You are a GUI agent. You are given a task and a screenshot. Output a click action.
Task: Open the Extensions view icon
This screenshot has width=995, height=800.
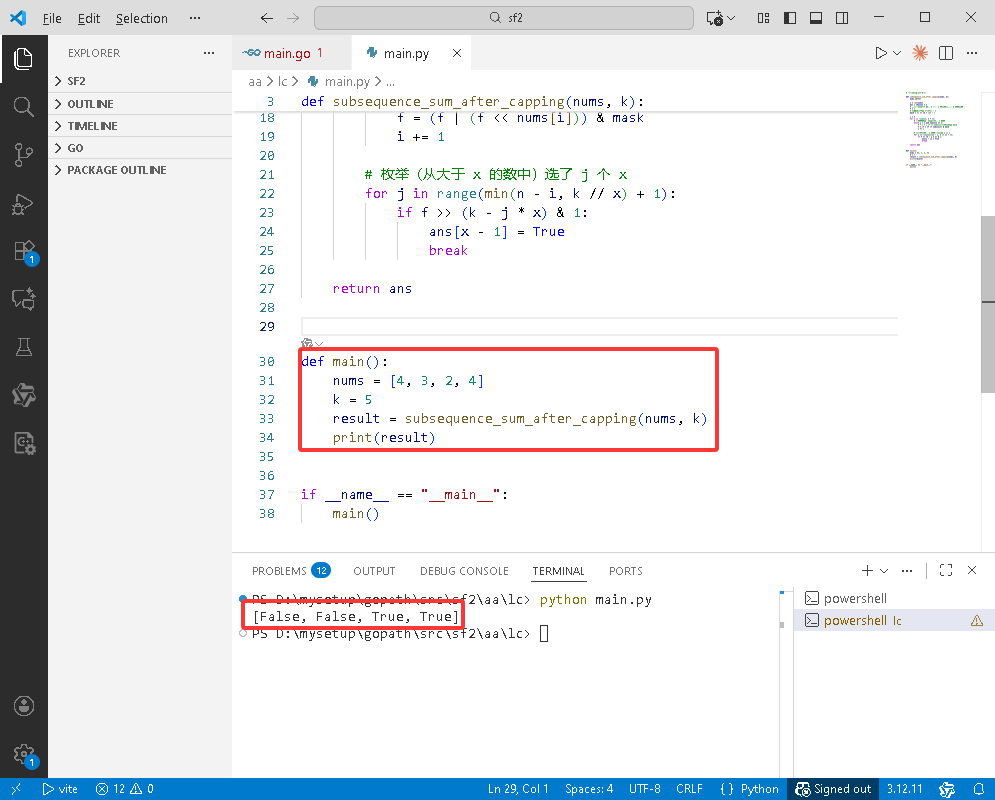tap(23, 251)
